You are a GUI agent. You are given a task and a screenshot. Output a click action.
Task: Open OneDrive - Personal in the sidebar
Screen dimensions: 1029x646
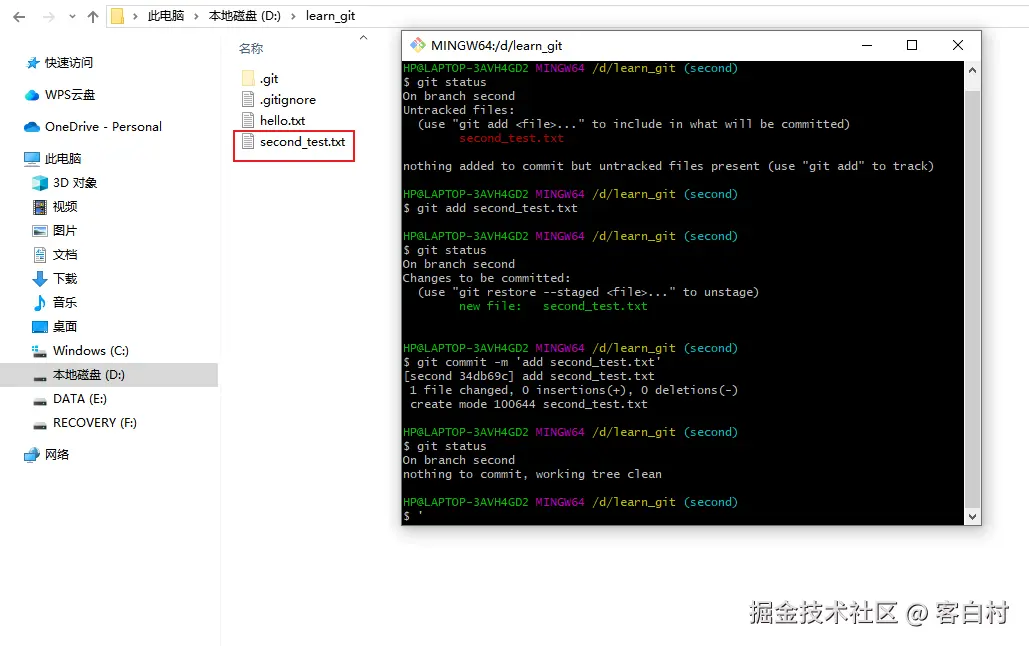click(x=101, y=126)
